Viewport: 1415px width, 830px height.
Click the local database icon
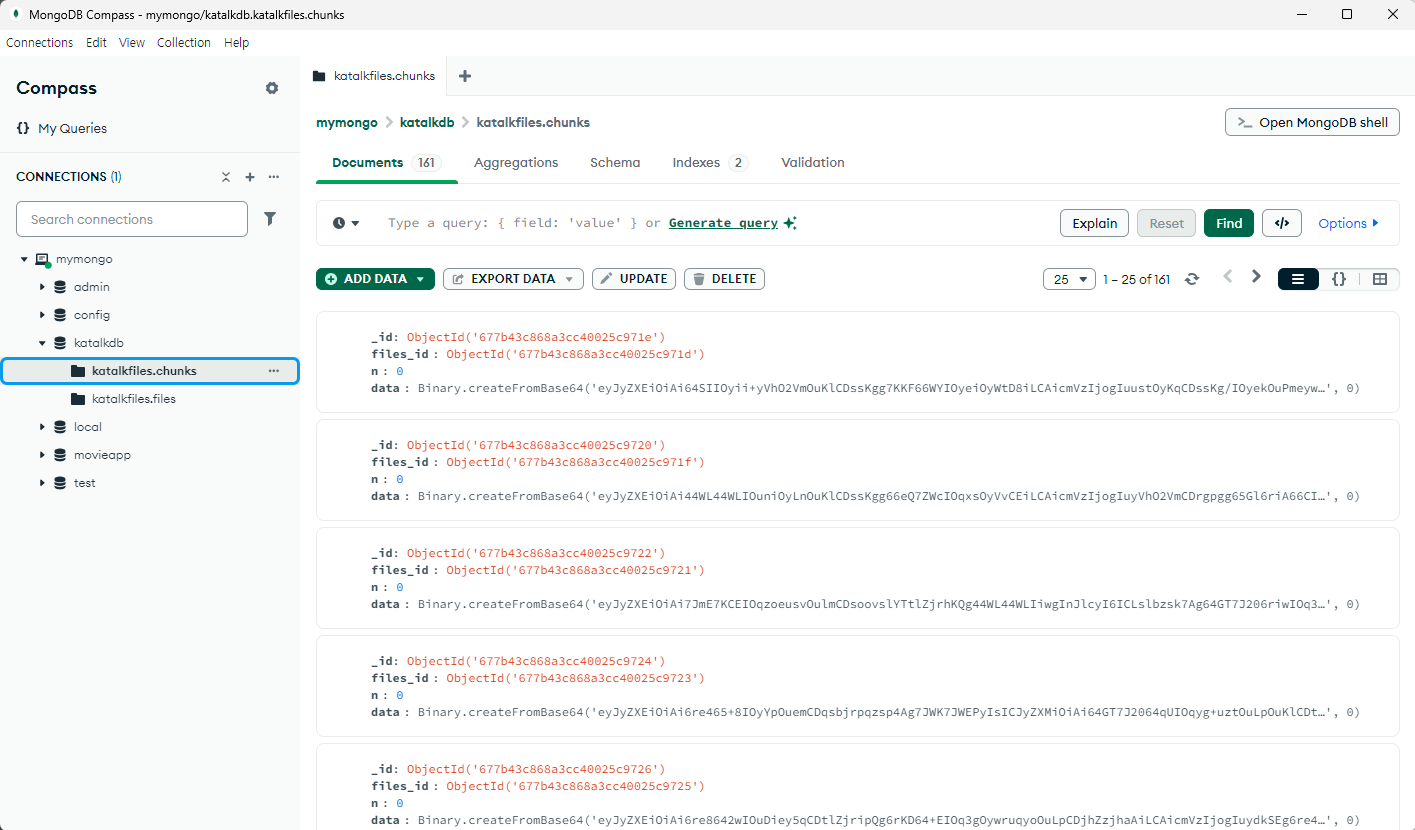(60, 427)
